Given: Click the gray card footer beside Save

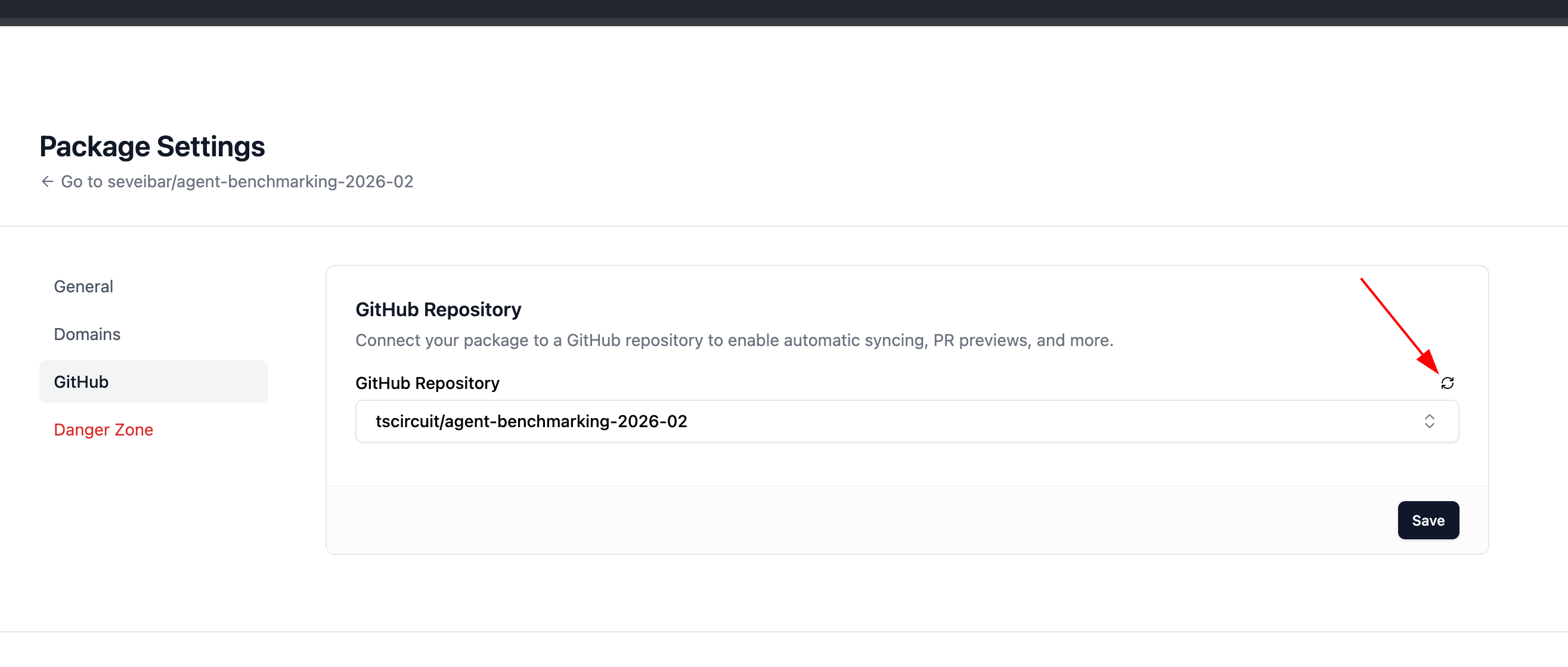Looking at the screenshot, I should [852, 520].
